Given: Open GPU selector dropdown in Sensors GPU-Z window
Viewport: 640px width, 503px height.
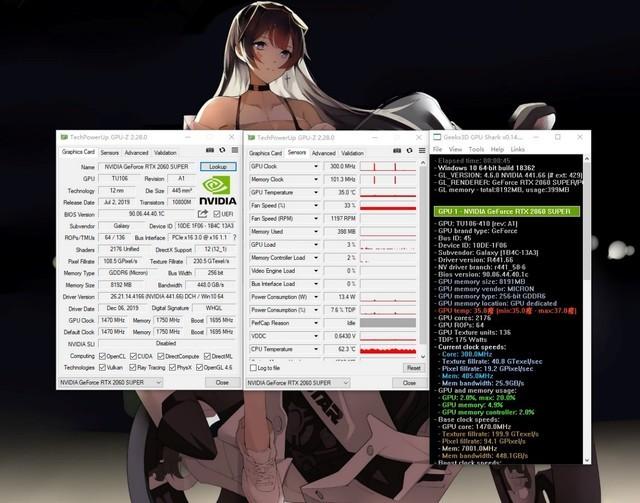Looking at the screenshot, I should click(298, 383).
